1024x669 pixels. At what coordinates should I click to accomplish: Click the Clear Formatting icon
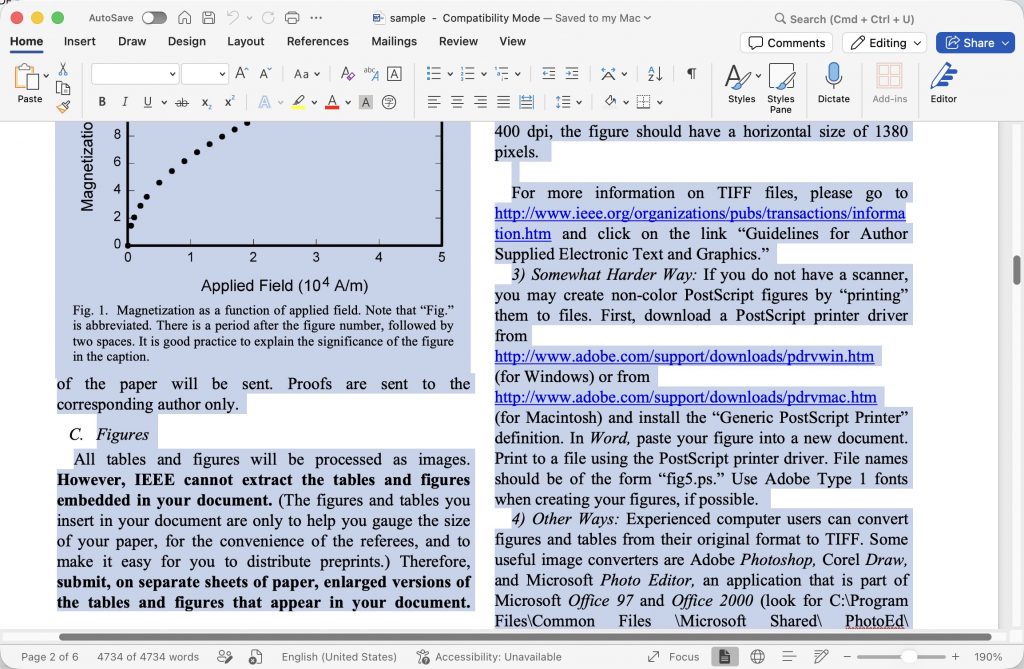point(347,74)
